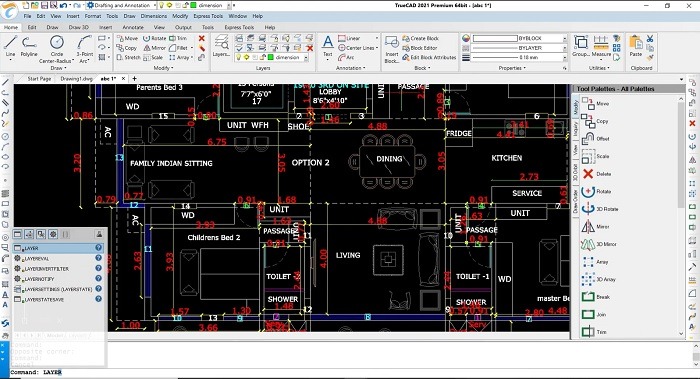700x379 pixels.
Task: Open help for LAYER suggestion
Action: (98, 248)
